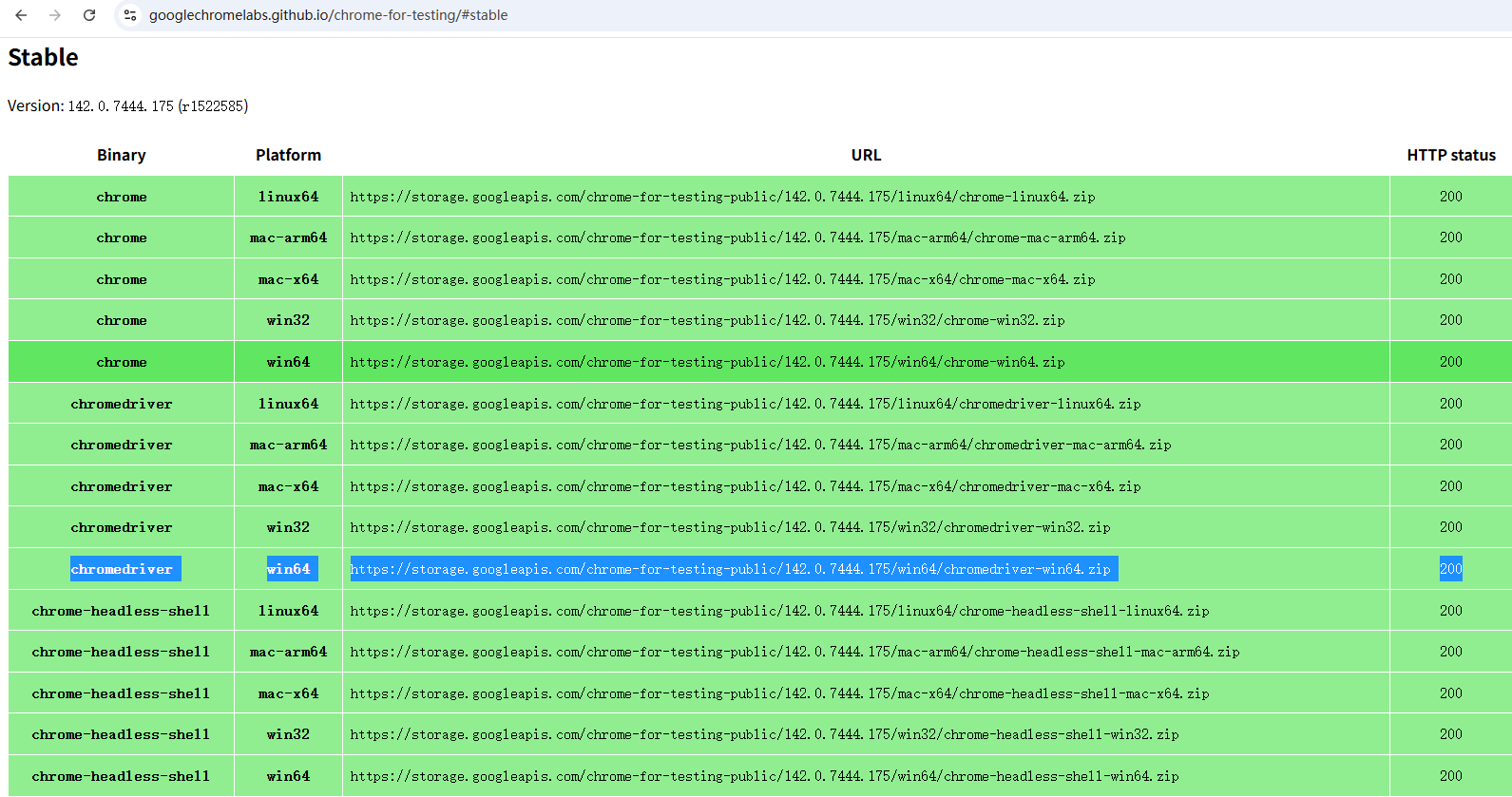Click the win64 platform cell for chrome
Screen dimensions: 1512x797
coord(288,362)
